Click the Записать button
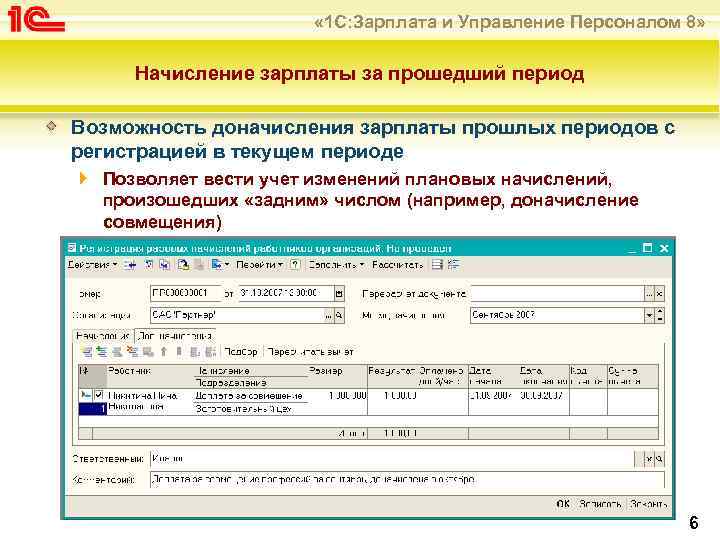This screenshot has width=720, height=540. pyautogui.click(x=600, y=504)
